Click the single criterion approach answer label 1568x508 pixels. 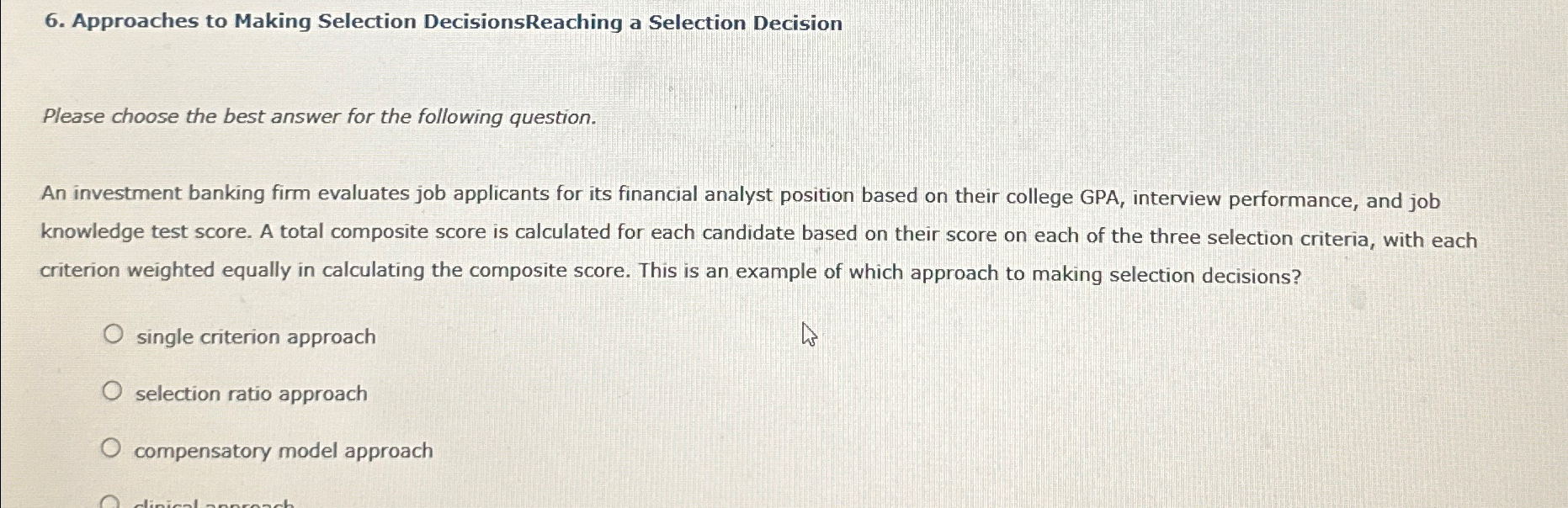(x=254, y=337)
